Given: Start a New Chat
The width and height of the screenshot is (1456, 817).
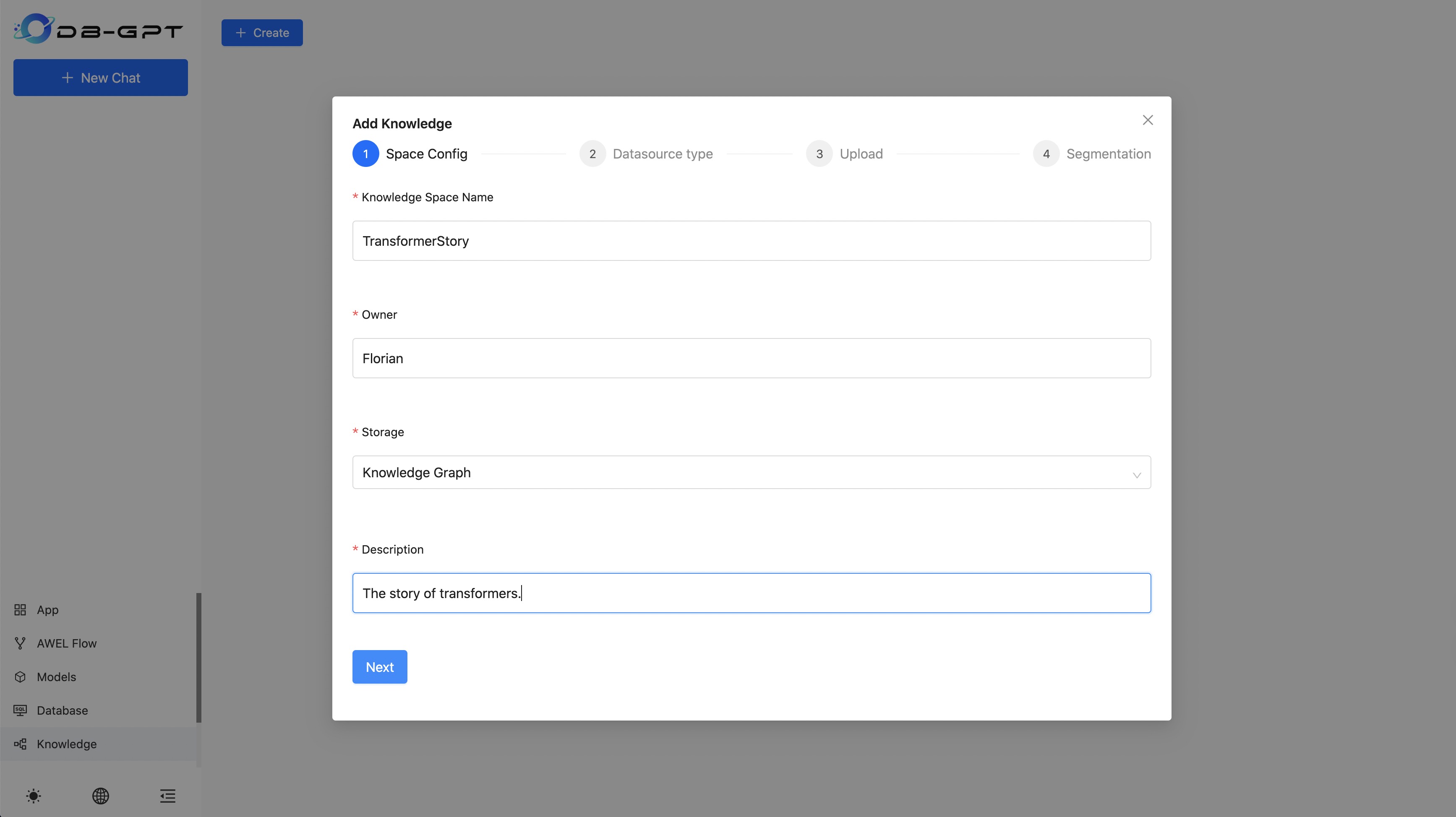Looking at the screenshot, I should [101, 78].
